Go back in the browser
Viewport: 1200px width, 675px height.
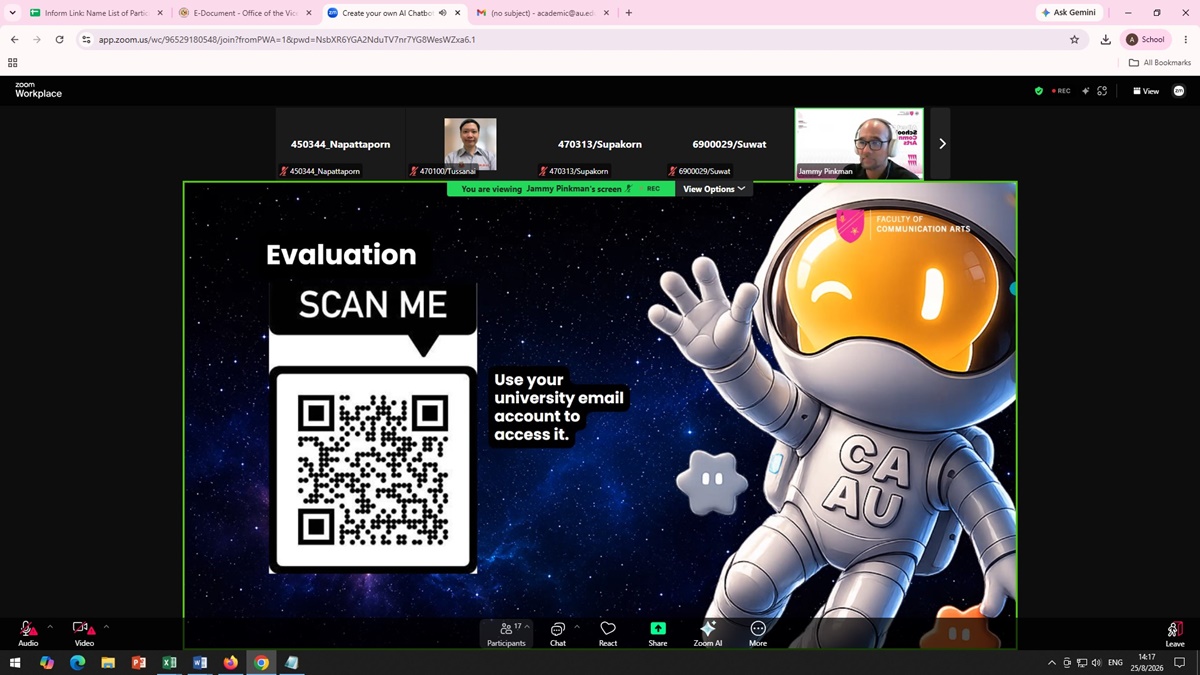[14, 40]
